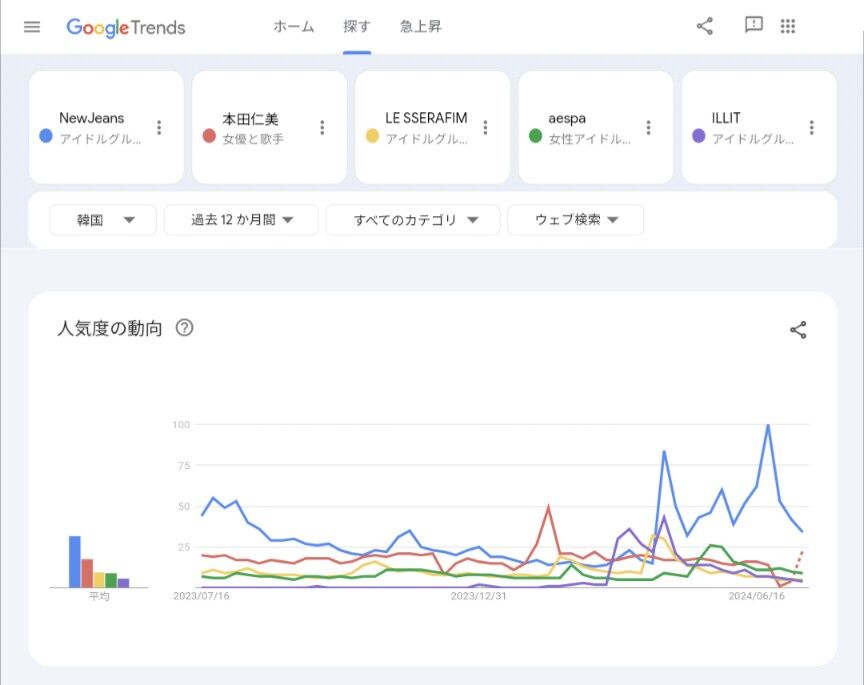Click the aespa search term card
Viewport: 864px width, 685px height.
click(x=596, y=127)
